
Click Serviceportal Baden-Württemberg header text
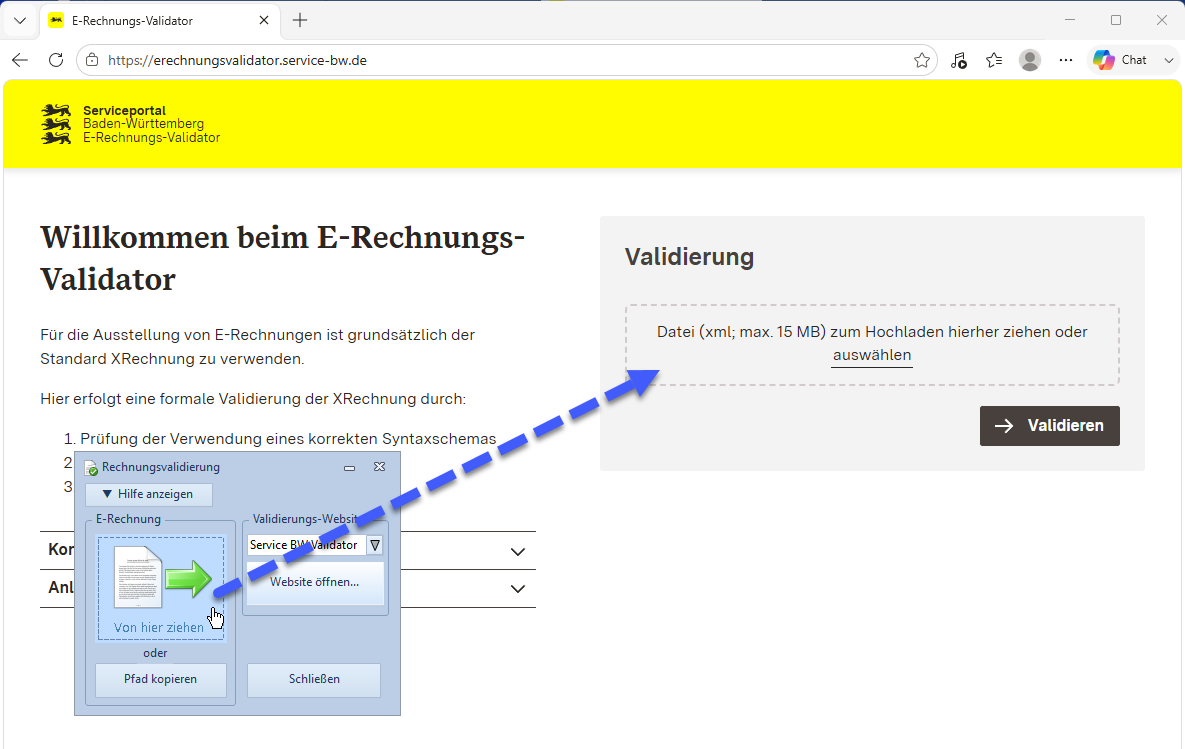point(151,124)
